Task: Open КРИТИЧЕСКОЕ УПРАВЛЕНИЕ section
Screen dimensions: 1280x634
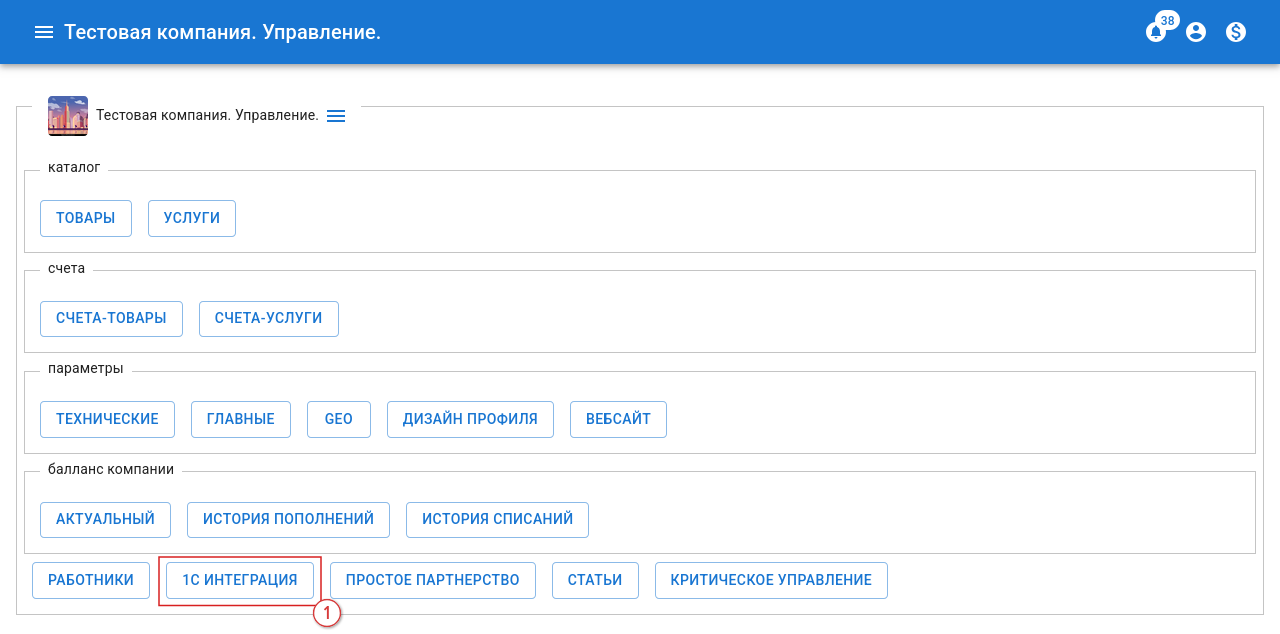Action: coord(771,580)
